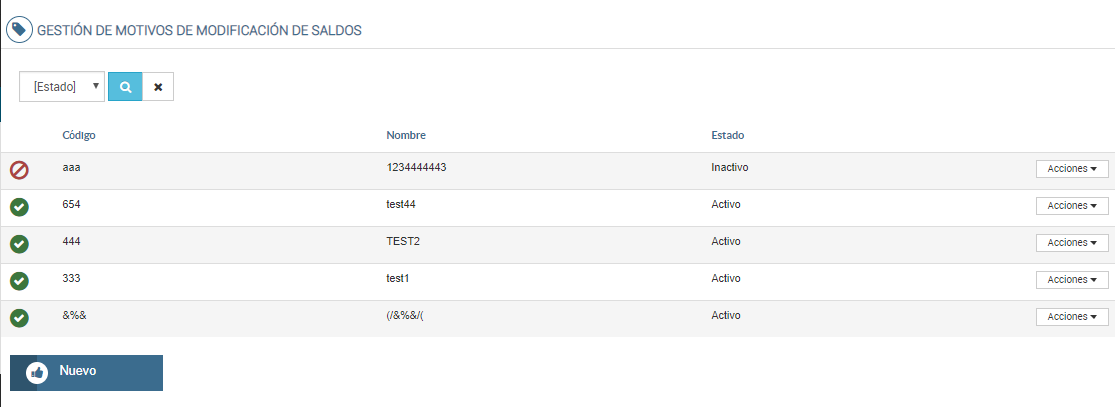
Task: Click the Nombre column header
Action: 407,135
